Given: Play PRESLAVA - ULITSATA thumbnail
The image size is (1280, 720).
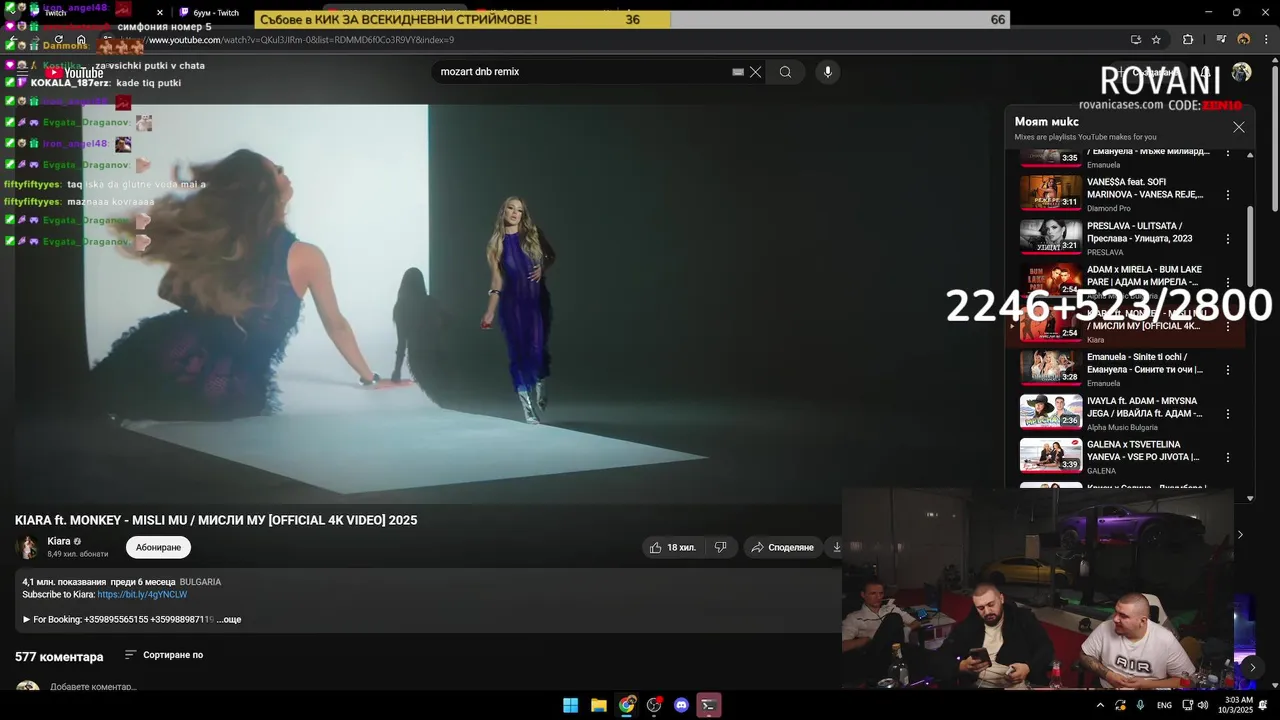Looking at the screenshot, I should [1051, 237].
